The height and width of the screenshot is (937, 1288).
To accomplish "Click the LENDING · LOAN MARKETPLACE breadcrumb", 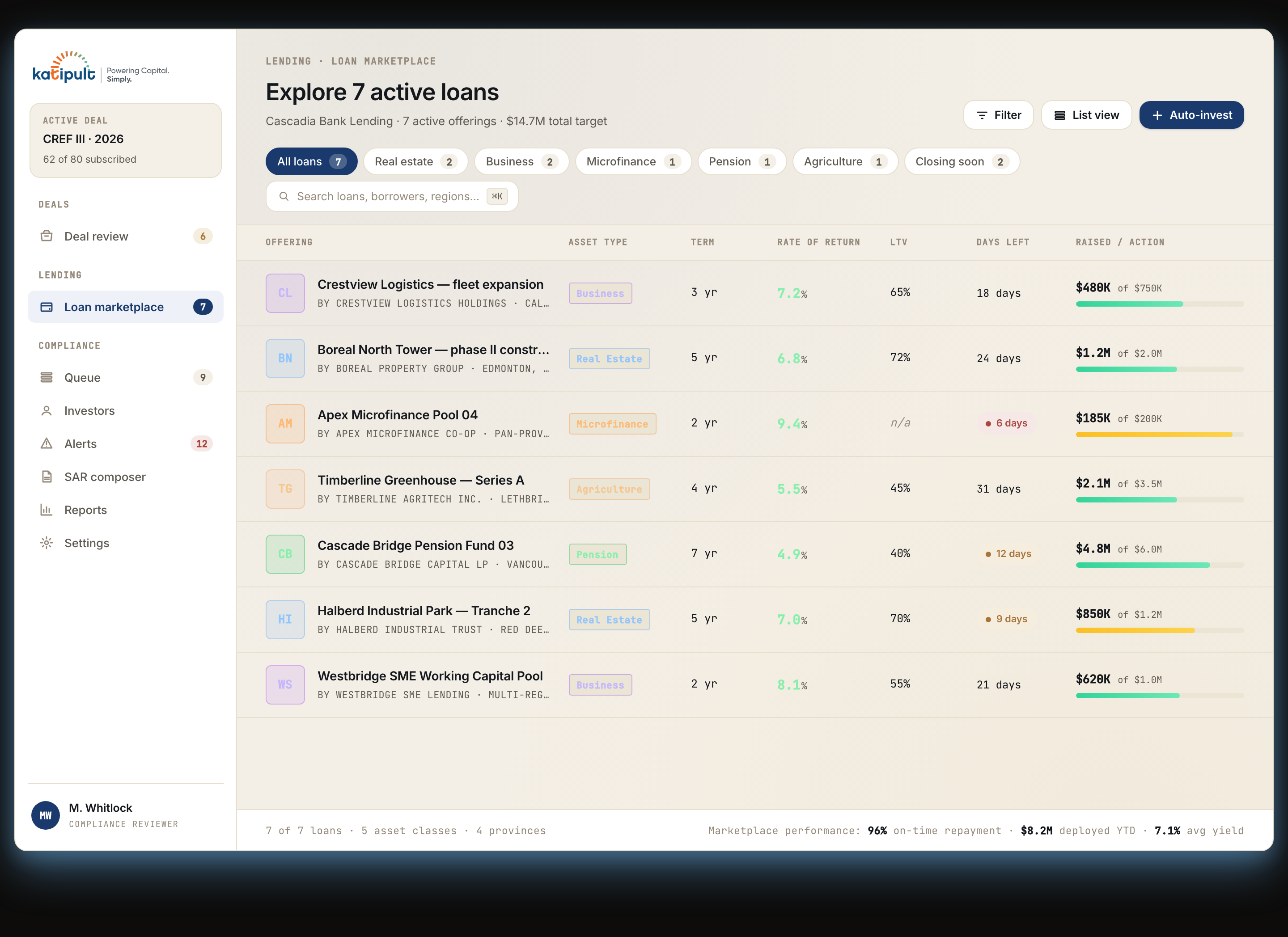I will point(351,61).
